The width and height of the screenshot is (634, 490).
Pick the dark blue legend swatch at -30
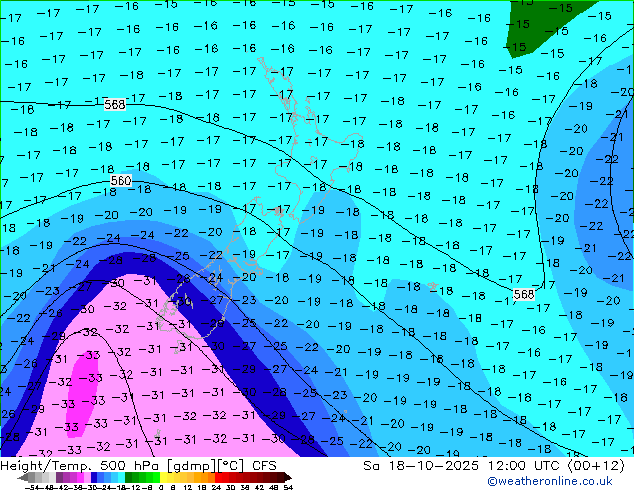coord(94,477)
